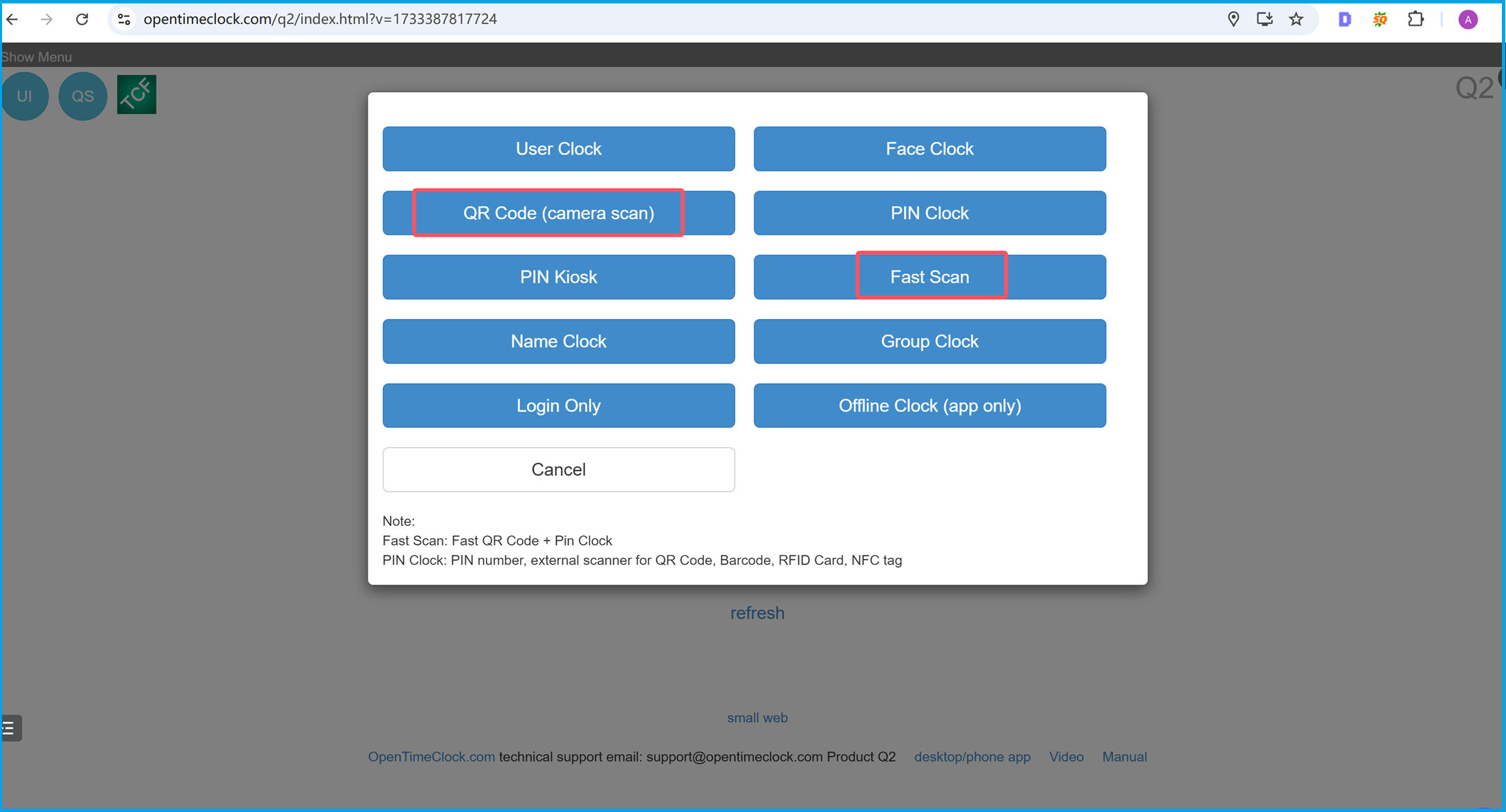Click the Group Clock button

[929, 341]
